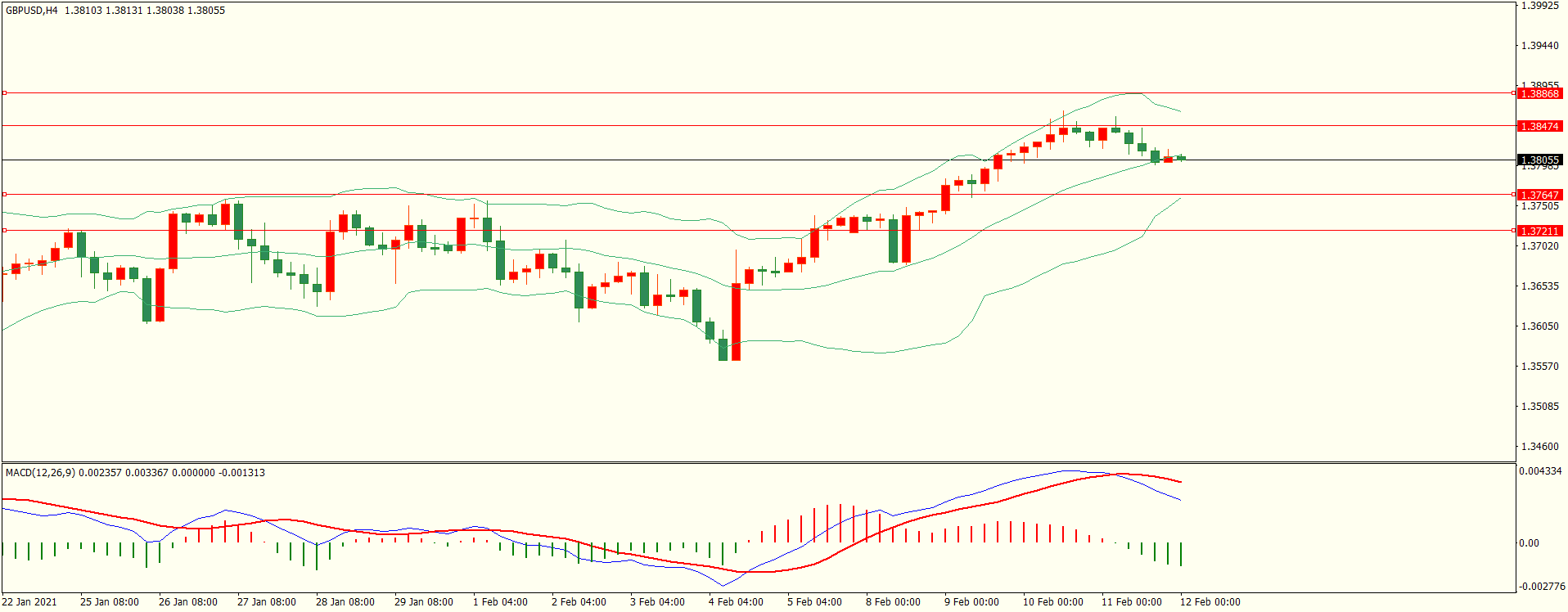Click the 1.34600 price axis label
The height and width of the screenshot is (612, 1568).
[1539, 447]
